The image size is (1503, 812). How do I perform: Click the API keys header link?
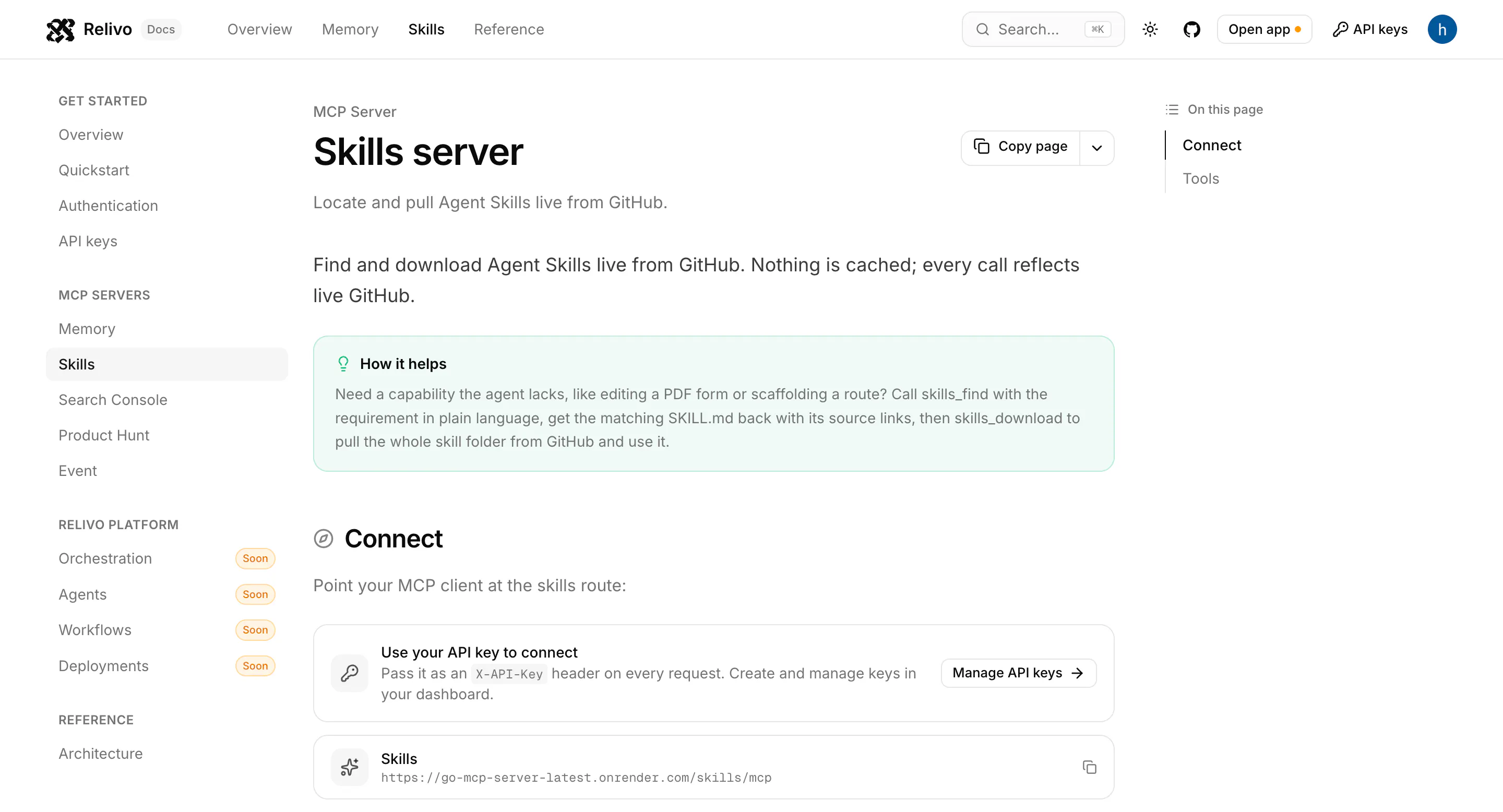(x=1370, y=29)
